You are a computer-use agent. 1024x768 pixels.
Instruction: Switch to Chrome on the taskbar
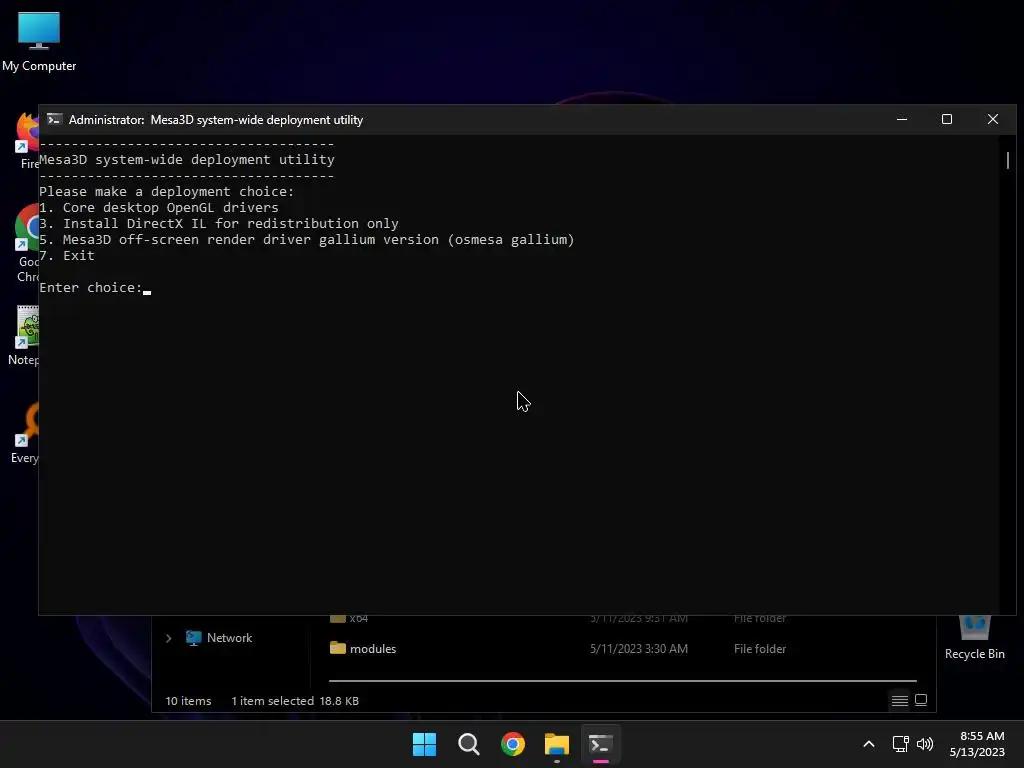[513, 744]
